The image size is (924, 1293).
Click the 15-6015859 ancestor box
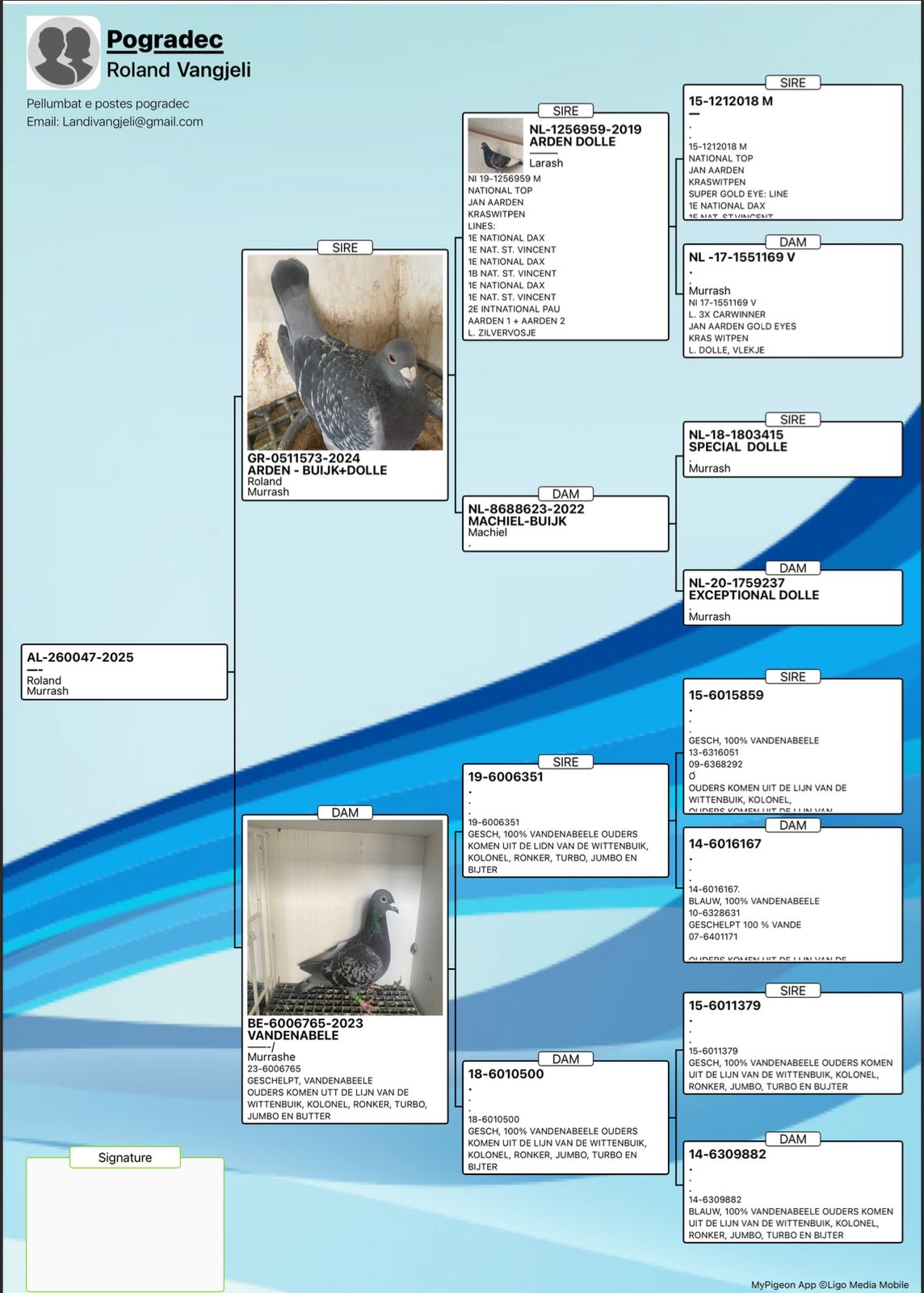coord(792,746)
